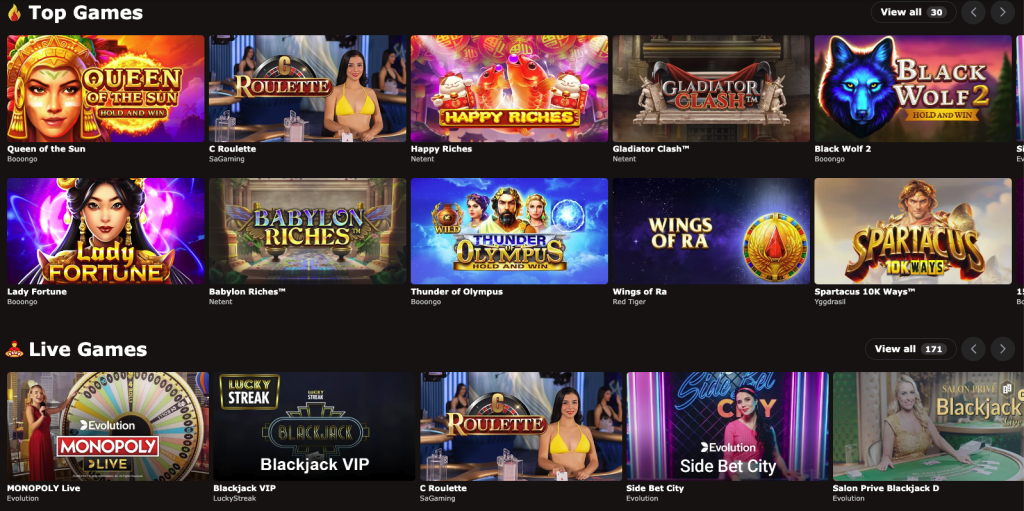Open Lady Fortune game thumbnail
Screen dimensions: 1024x511
click(x=106, y=231)
